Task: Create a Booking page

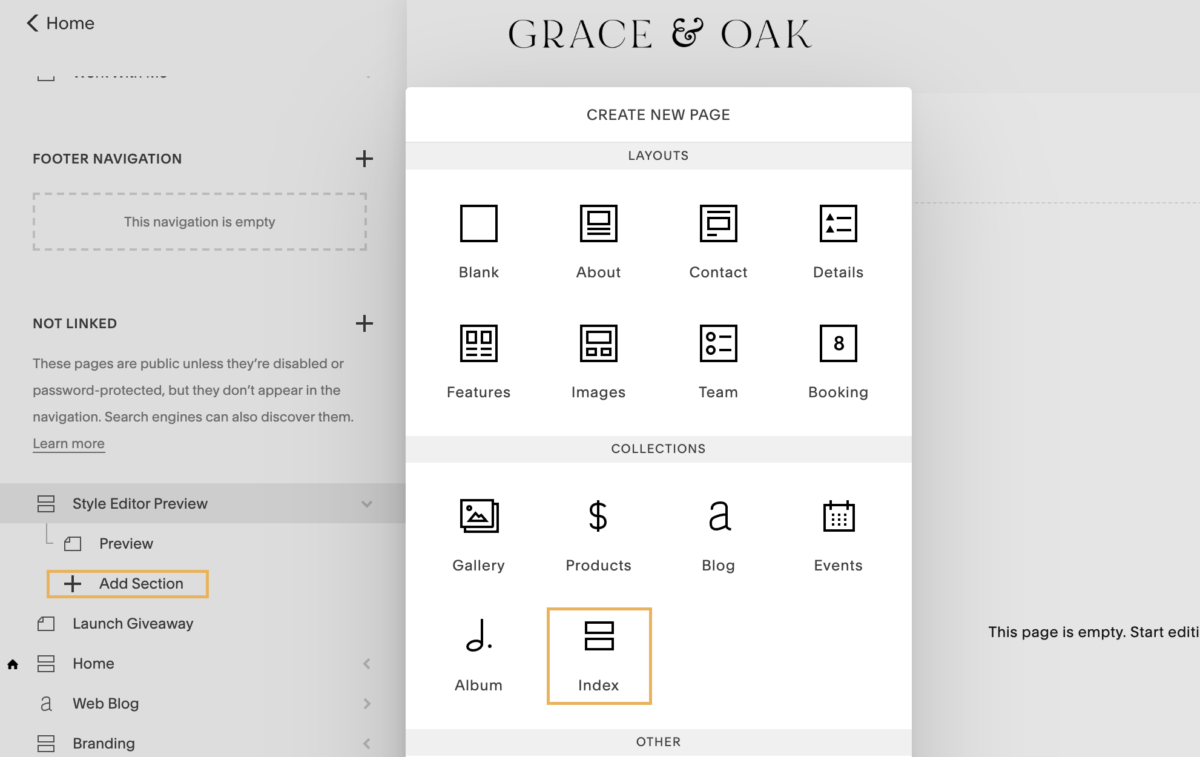Action: click(838, 344)
